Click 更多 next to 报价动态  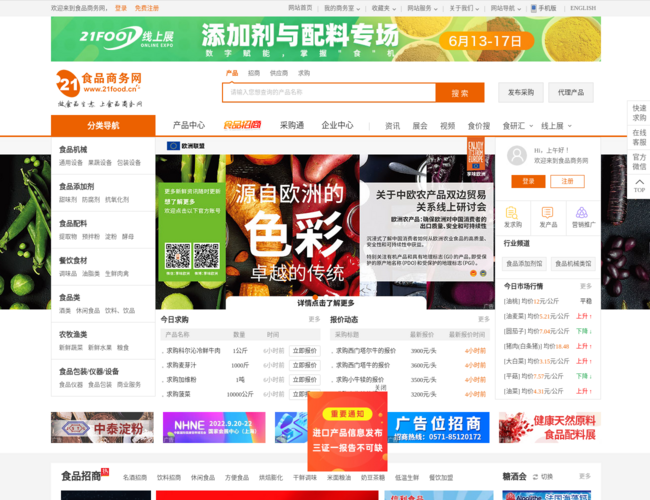[x=484, y=319]
